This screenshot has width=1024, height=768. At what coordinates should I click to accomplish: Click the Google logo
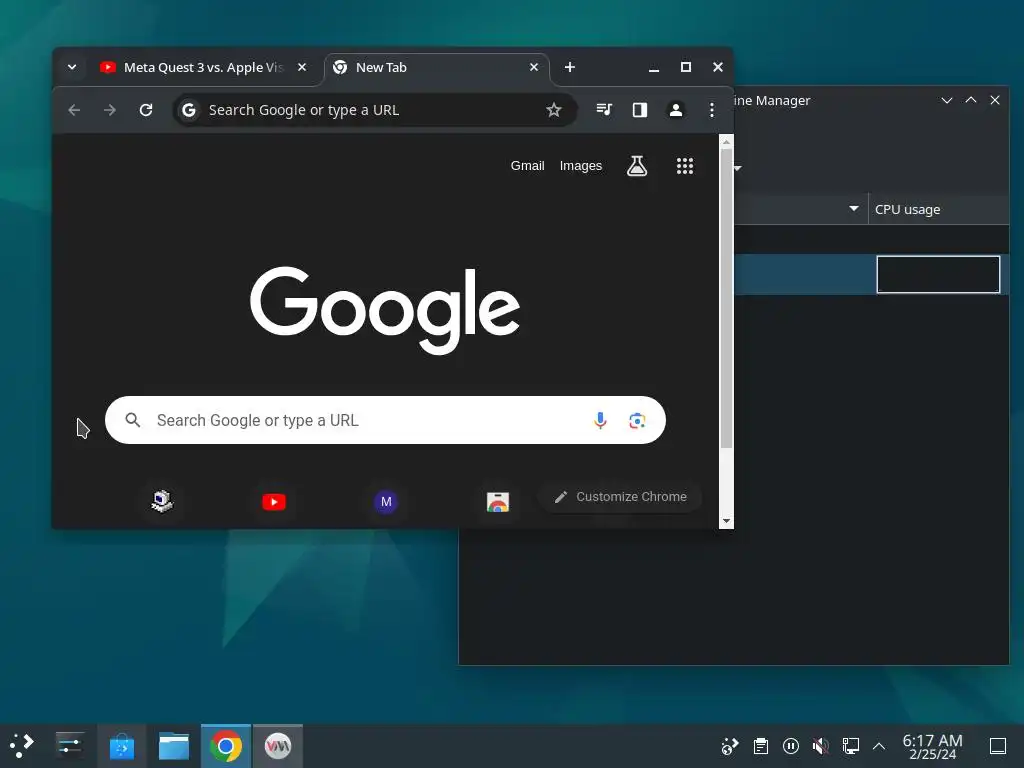click(385, 310)
